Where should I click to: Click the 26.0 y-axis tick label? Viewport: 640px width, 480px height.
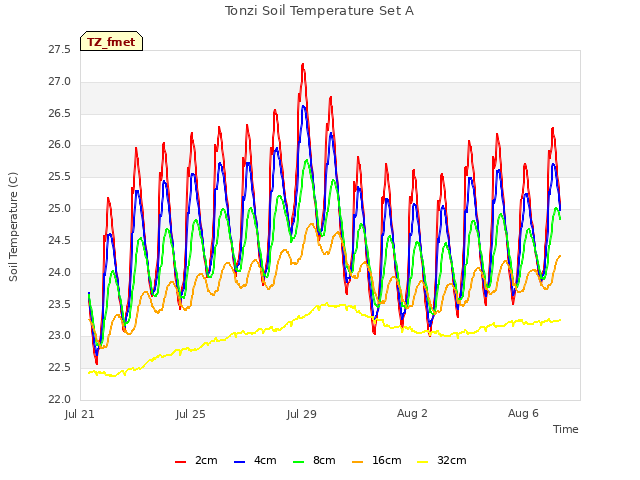click(60, 145)
